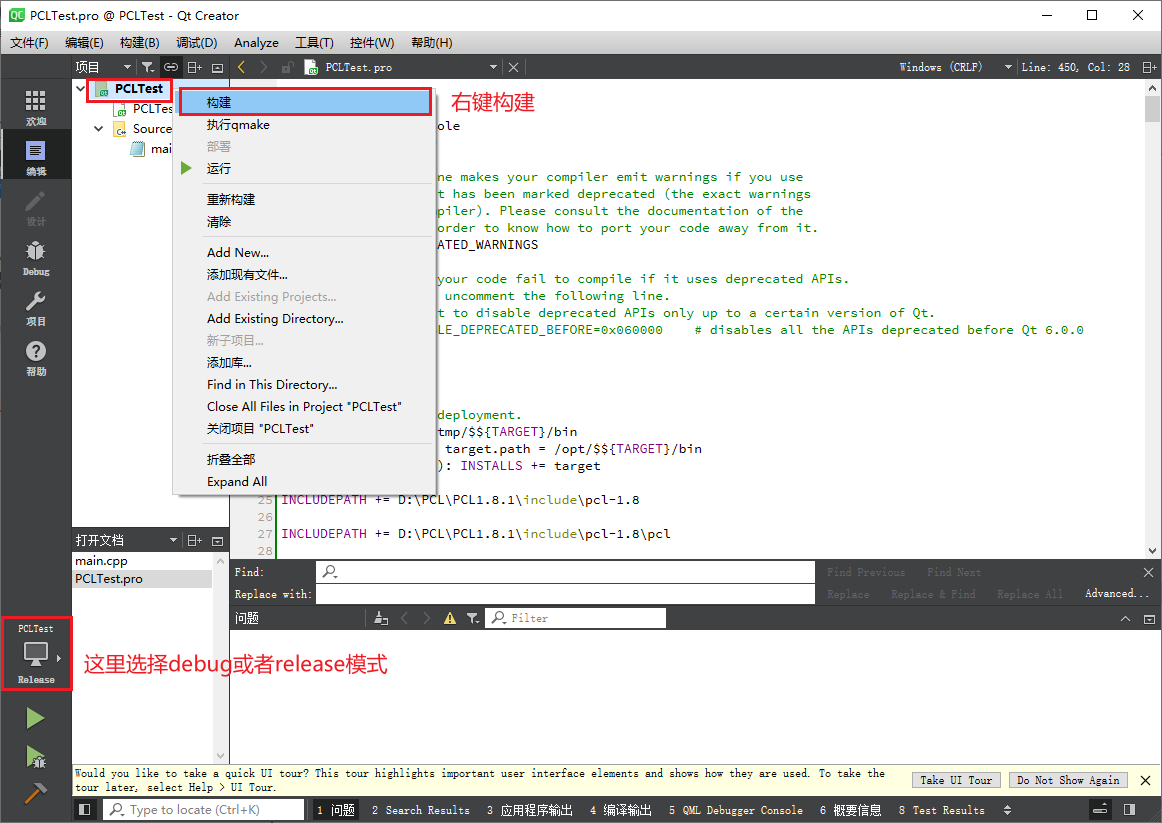This screenshot has width=1162, height=823.
Task: Switch to the 欢迎 (Welcome) mode
Action: tap(35, 103)
